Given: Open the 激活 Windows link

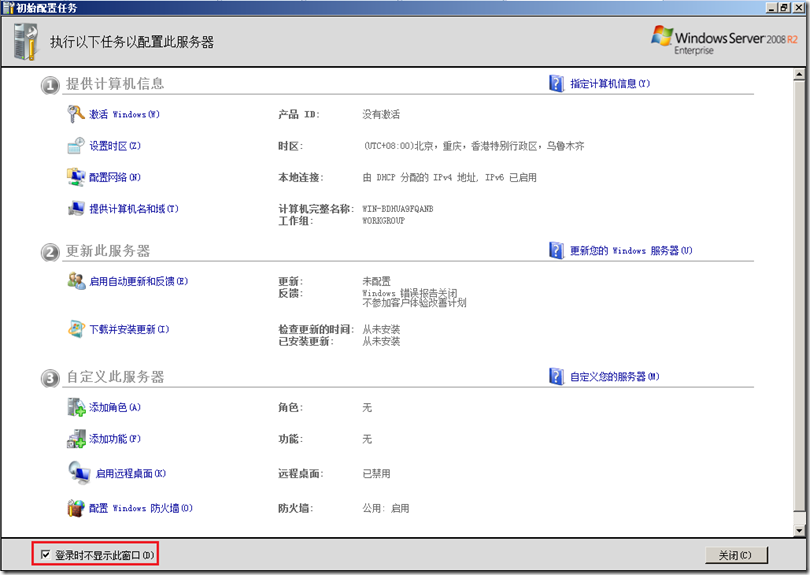Looking at the screenshot, I should pos(124,114).
